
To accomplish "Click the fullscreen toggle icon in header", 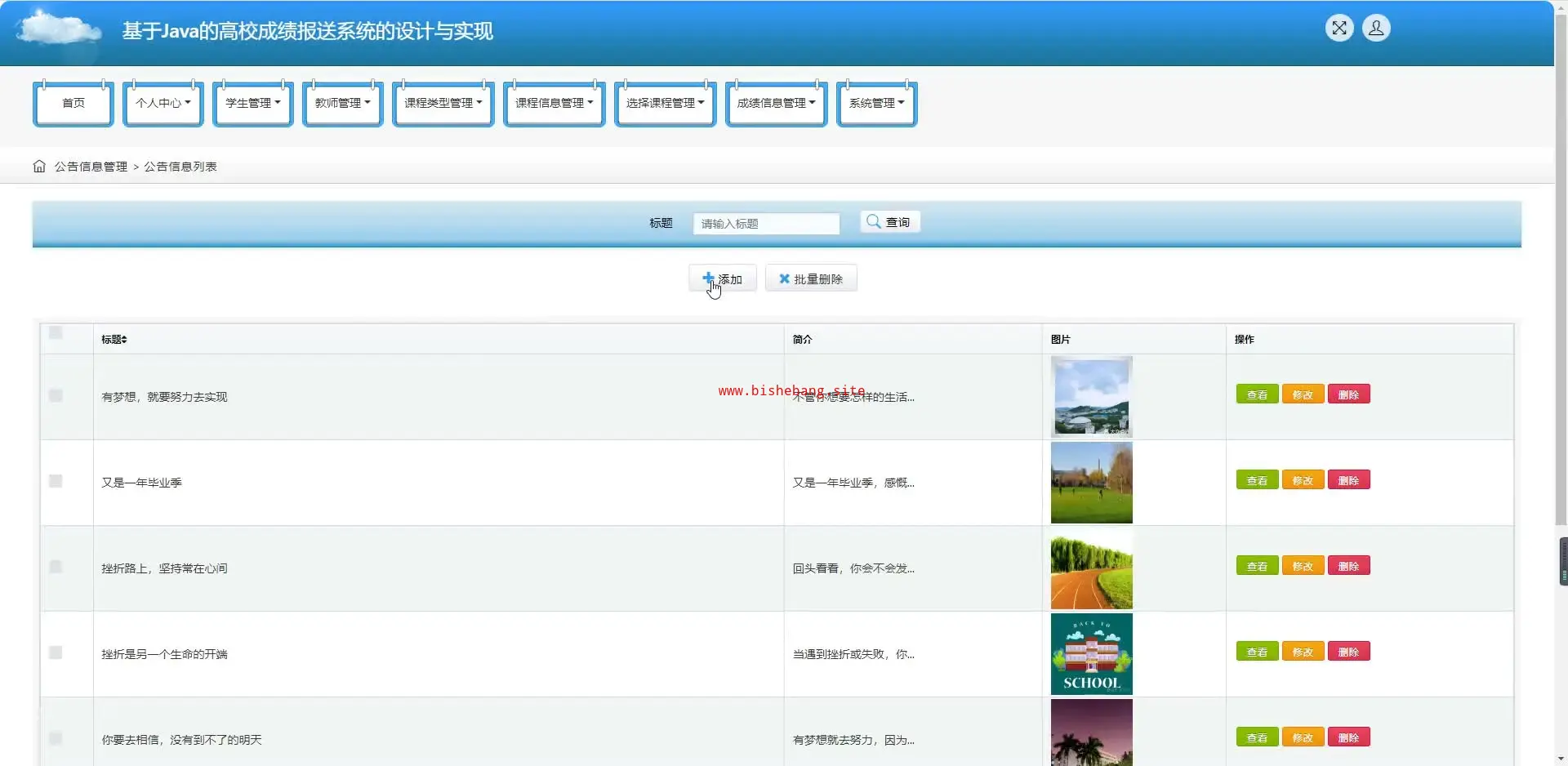I will click(1339, 29).
